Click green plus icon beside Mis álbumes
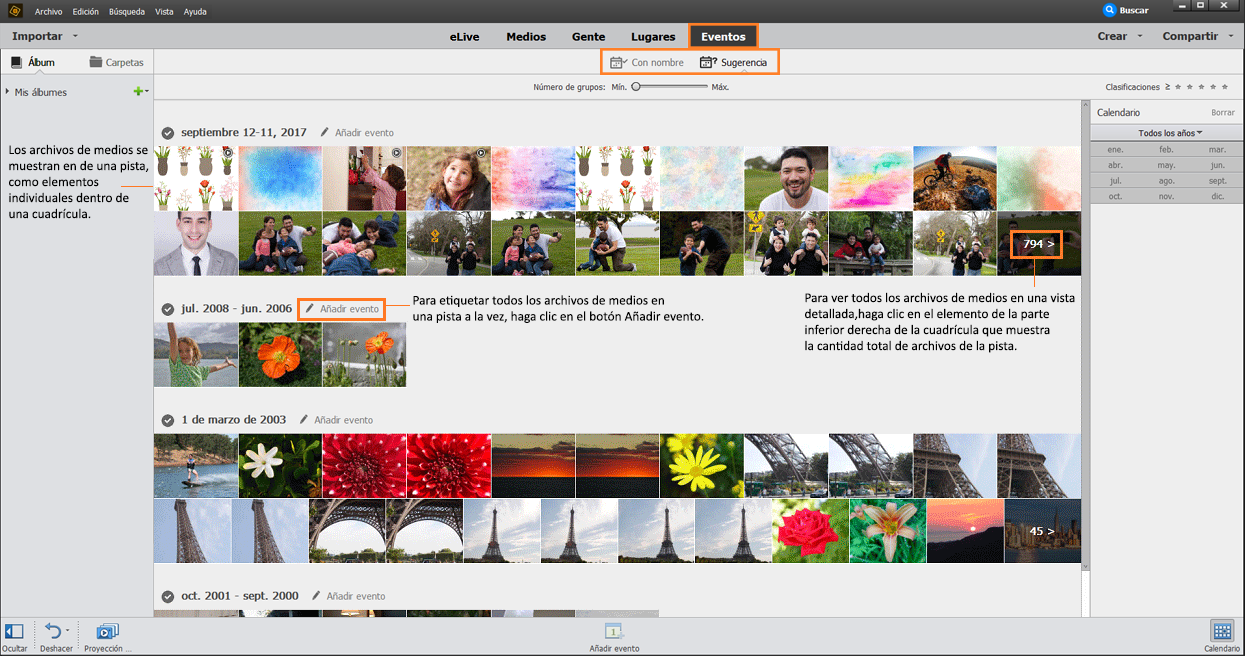 tap(138, 92)
